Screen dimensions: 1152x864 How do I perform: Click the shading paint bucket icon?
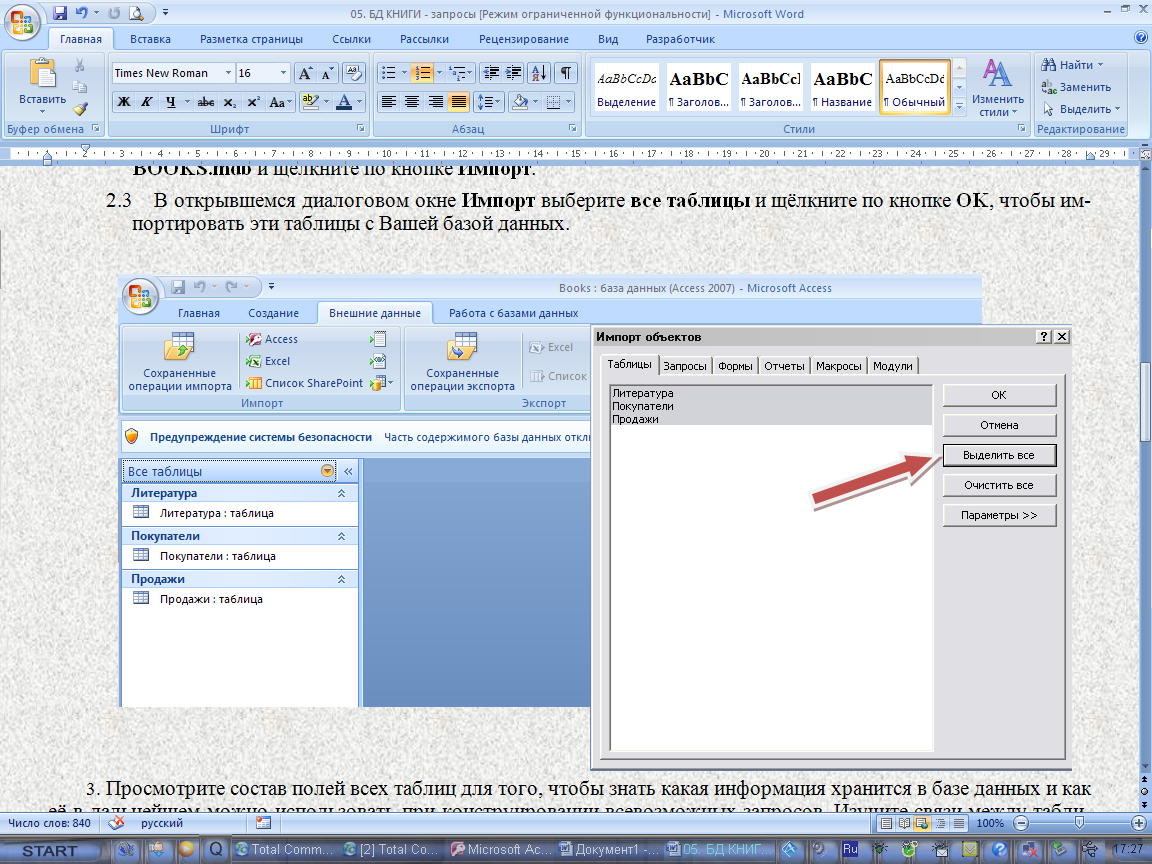click(x=520, y=102)
